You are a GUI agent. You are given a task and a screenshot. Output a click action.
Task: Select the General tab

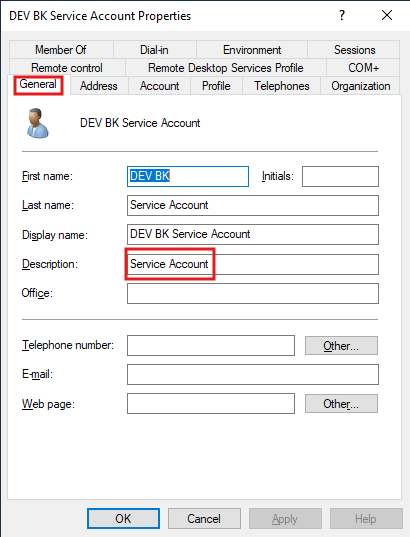pyautogui.click(x=38, y=84)
